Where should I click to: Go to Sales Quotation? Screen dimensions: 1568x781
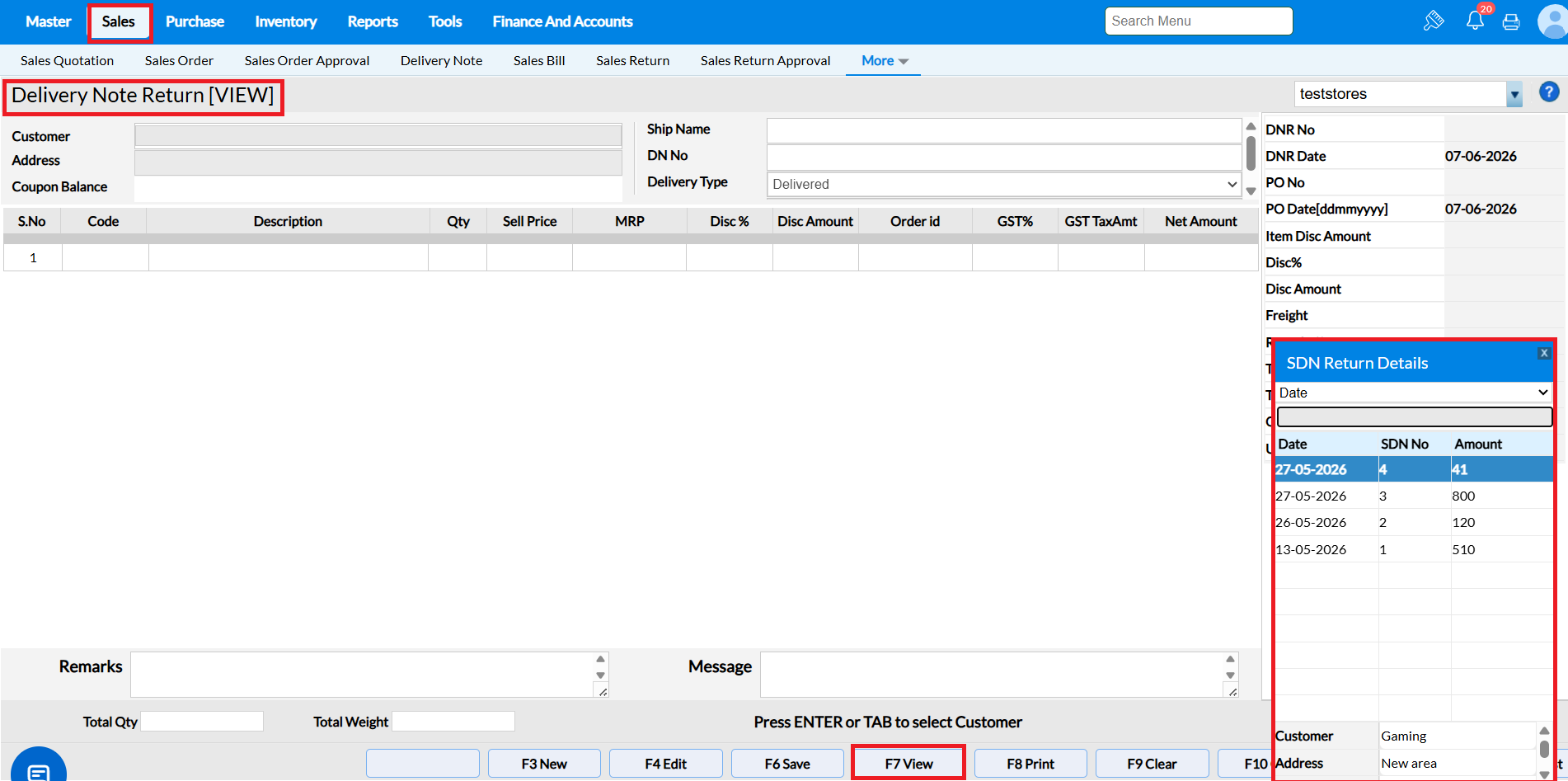tap(67, 60)
